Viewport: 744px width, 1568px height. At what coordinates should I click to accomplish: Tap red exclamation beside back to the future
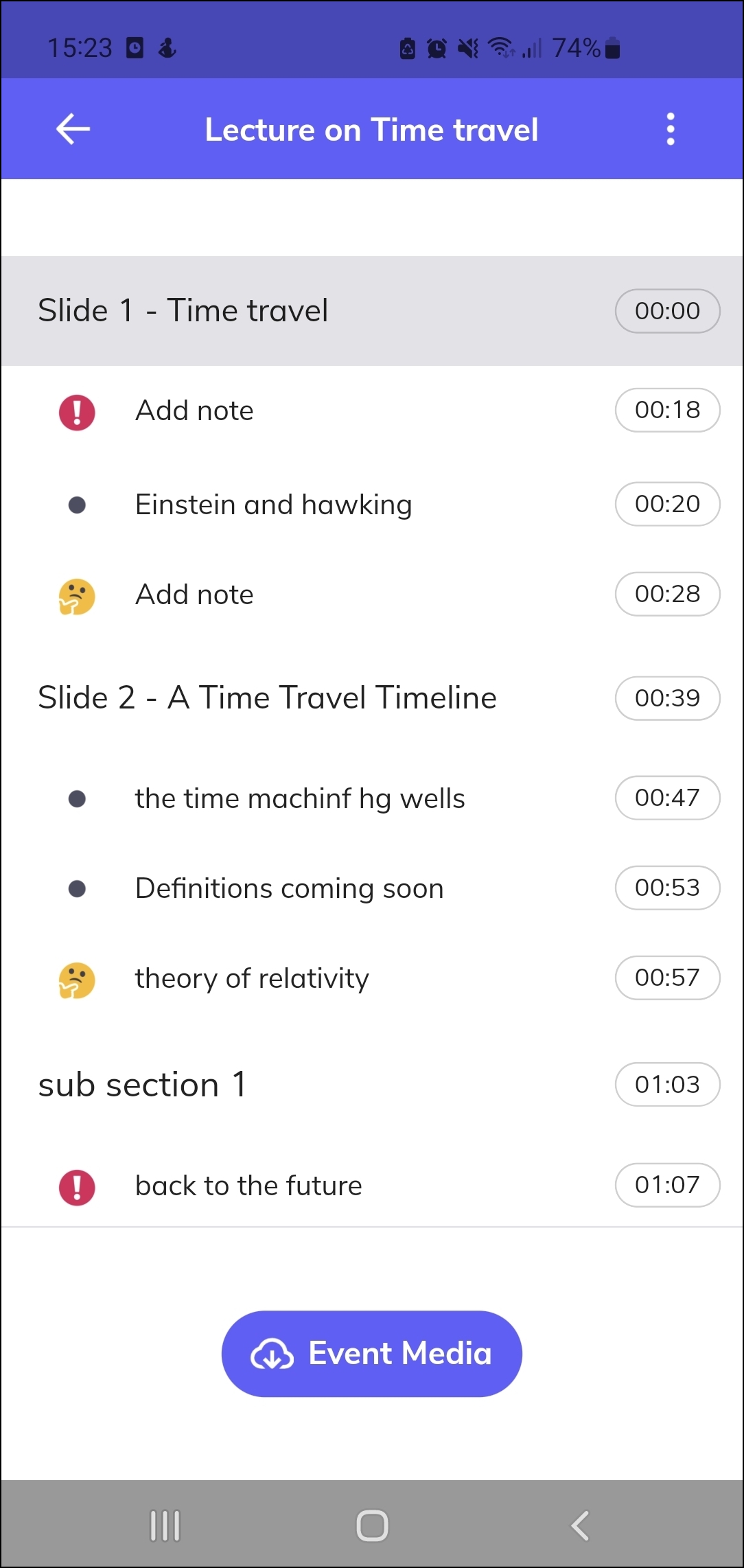[77, 1187]
